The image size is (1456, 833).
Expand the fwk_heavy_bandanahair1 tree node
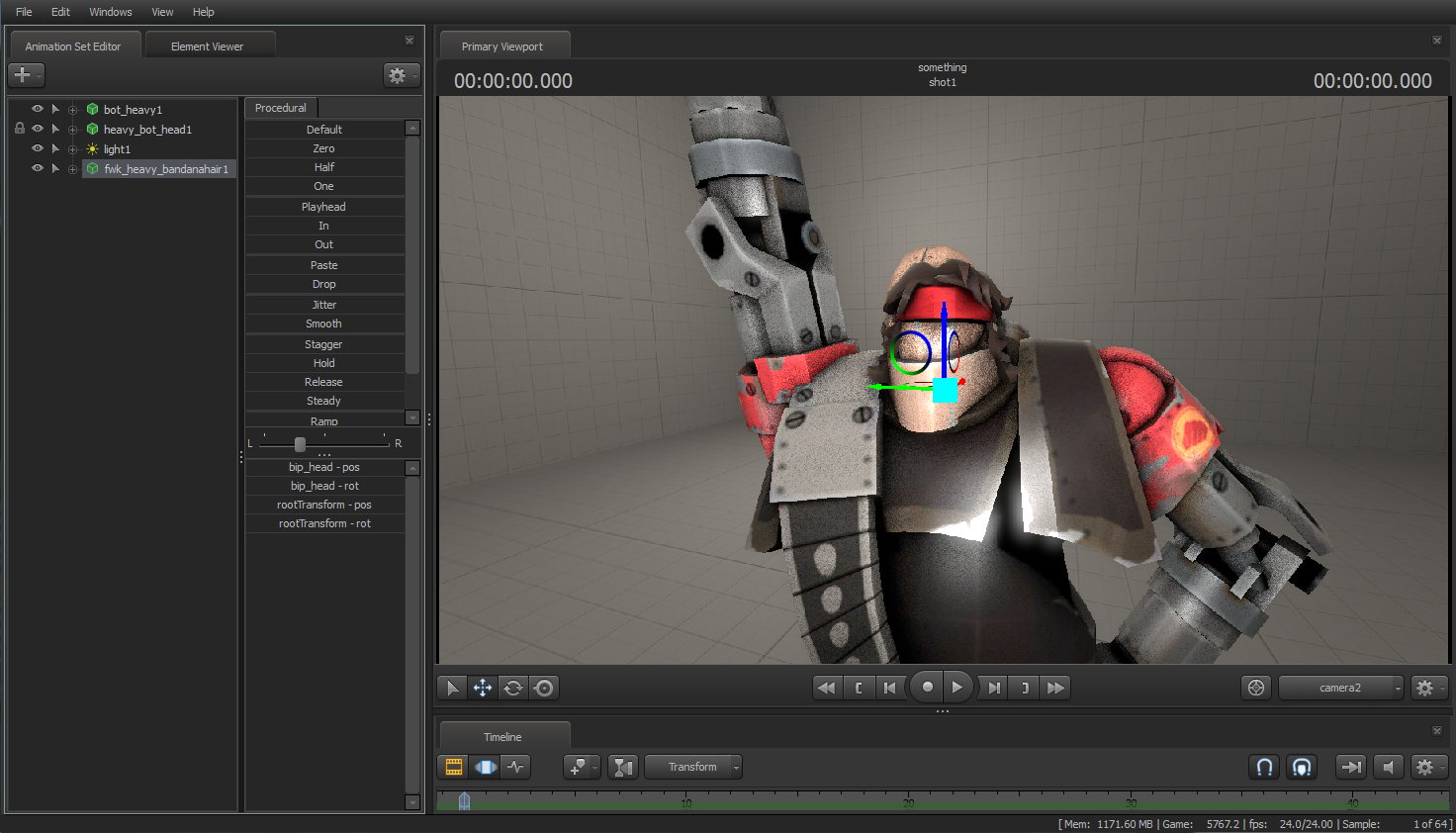pyautogui.click(x=72, y=169)
